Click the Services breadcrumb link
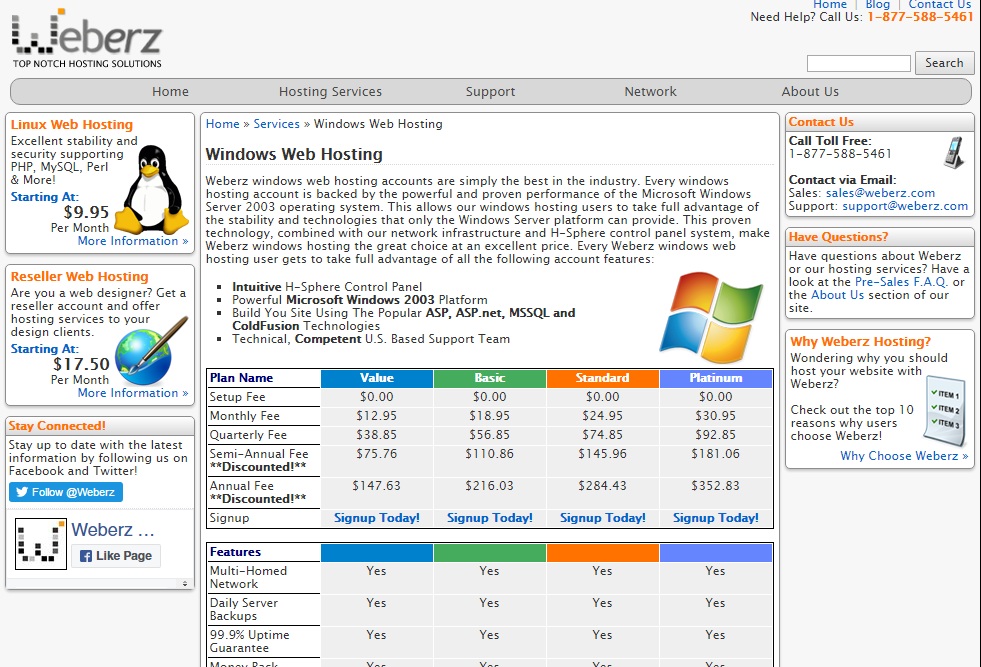This screenshot has height=667, width=981. 277,124
